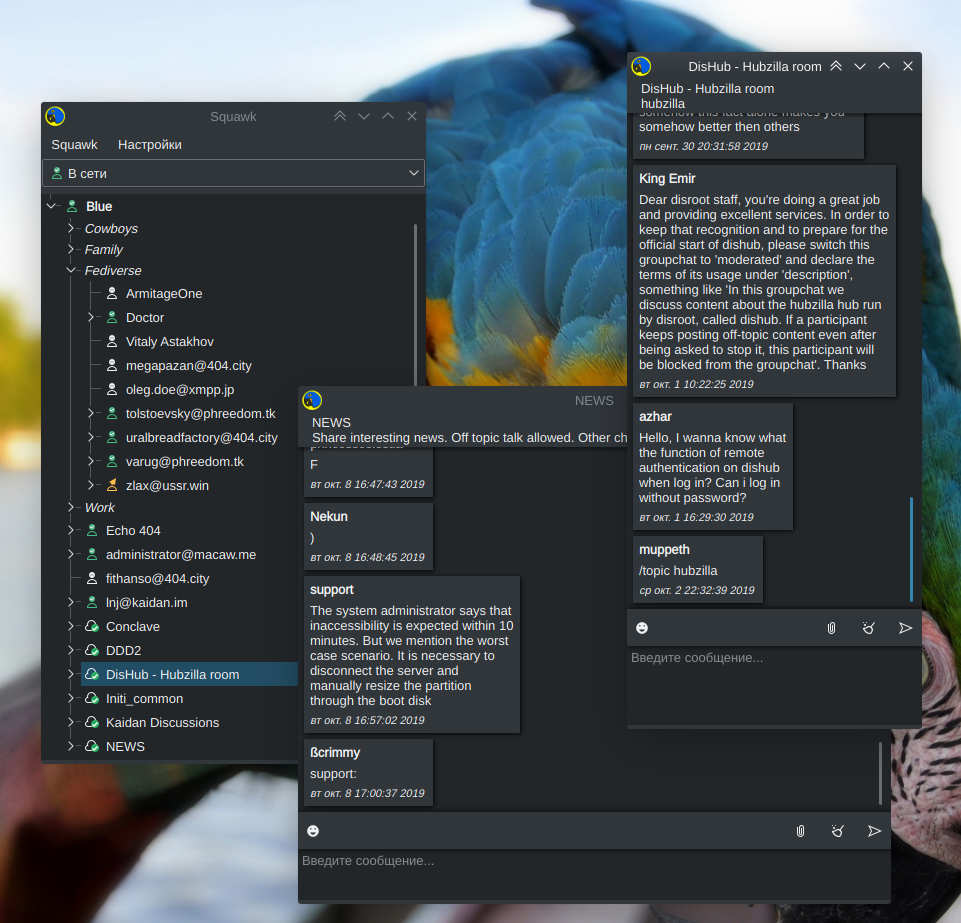Click Squawk app icon in roster title bar
961x923 pixels.
coord(56,116)
